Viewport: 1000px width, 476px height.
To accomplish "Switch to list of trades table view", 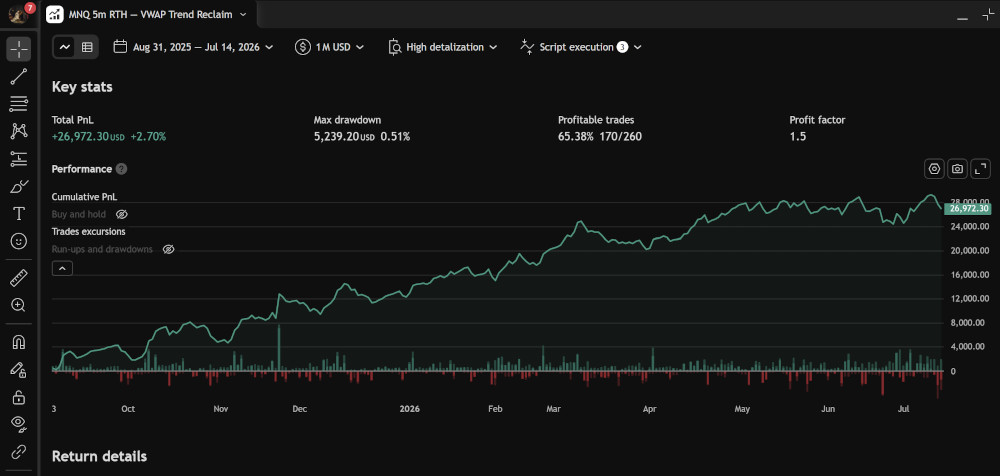I will (87, 47).
